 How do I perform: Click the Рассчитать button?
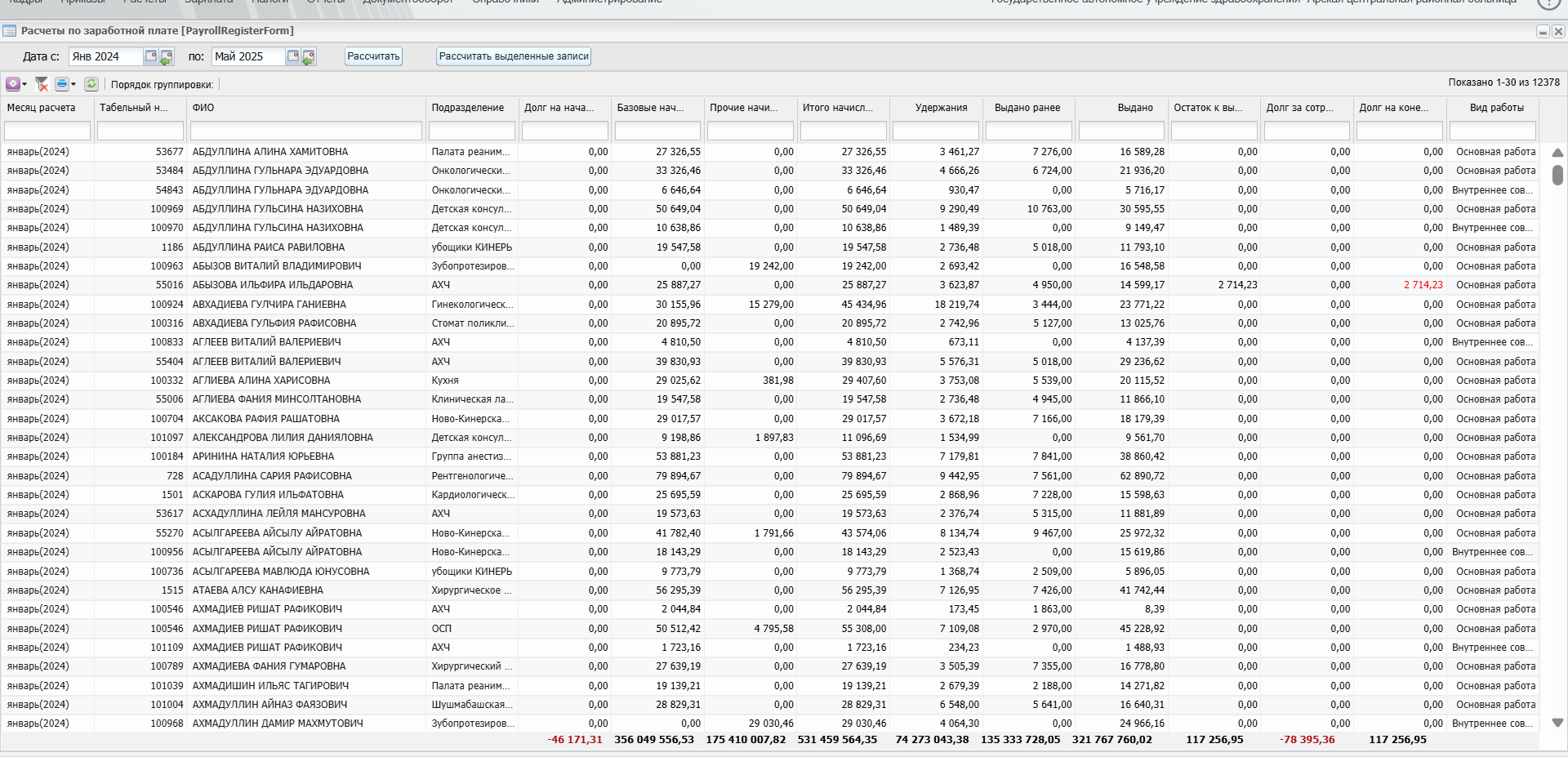coord(373,56)
